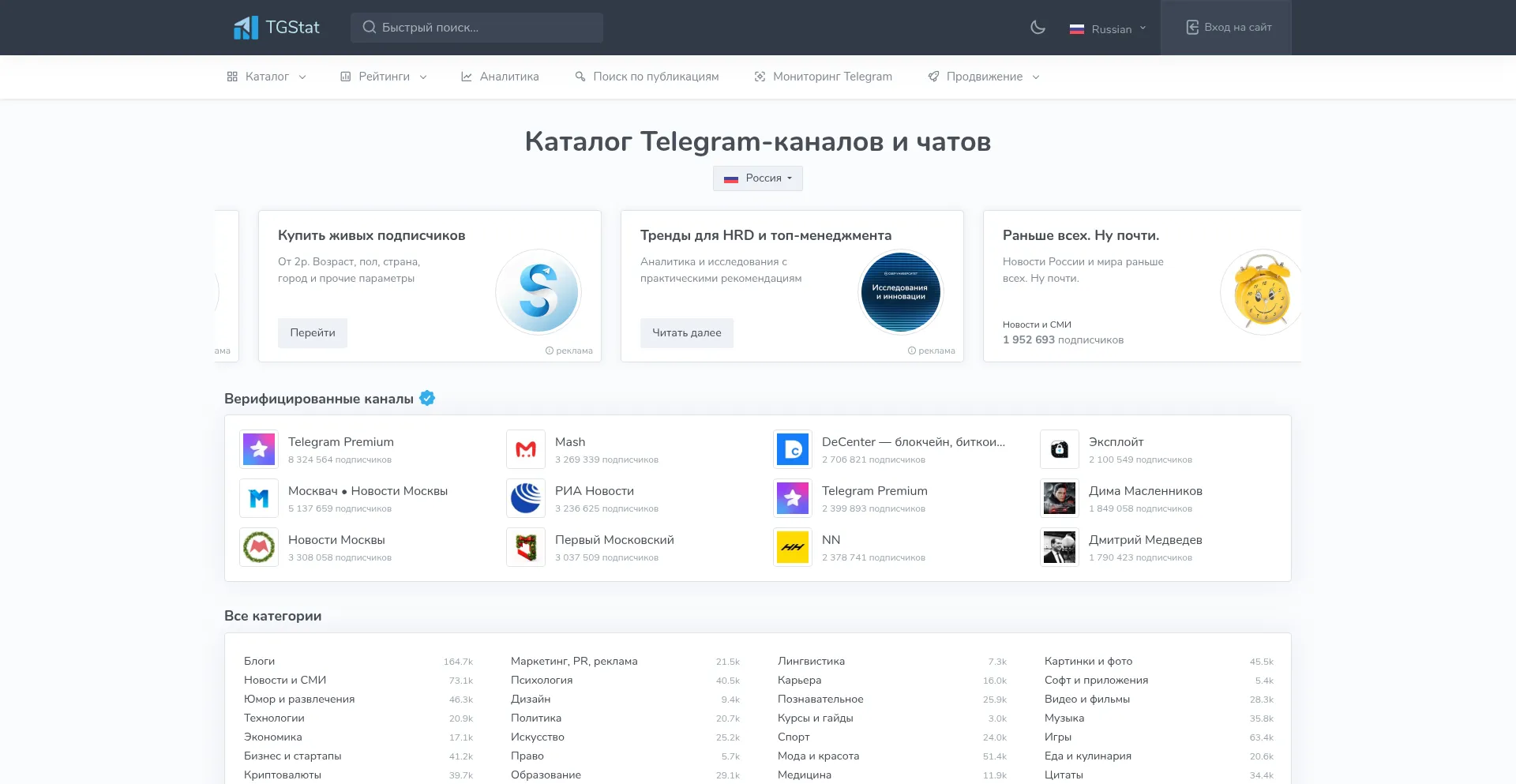Screen dimensions: 1516x784
Task: Click the Эксплойт channel icon
Action: click(x=1060, y=450)
